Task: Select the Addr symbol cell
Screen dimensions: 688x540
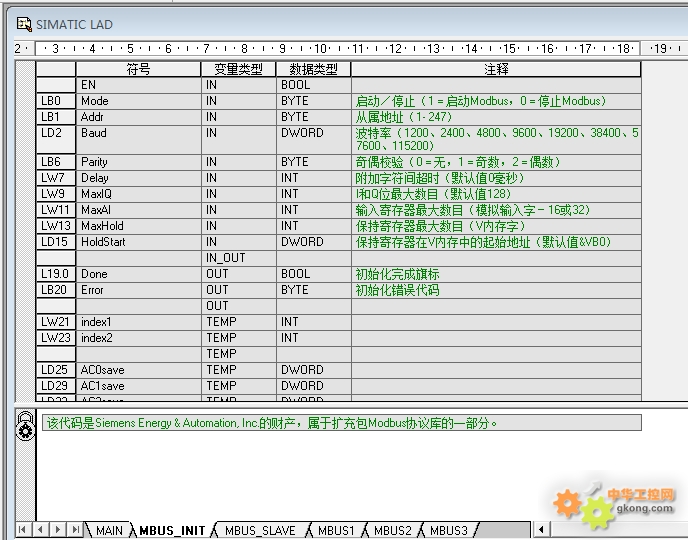Action: (x=138, y=117)
